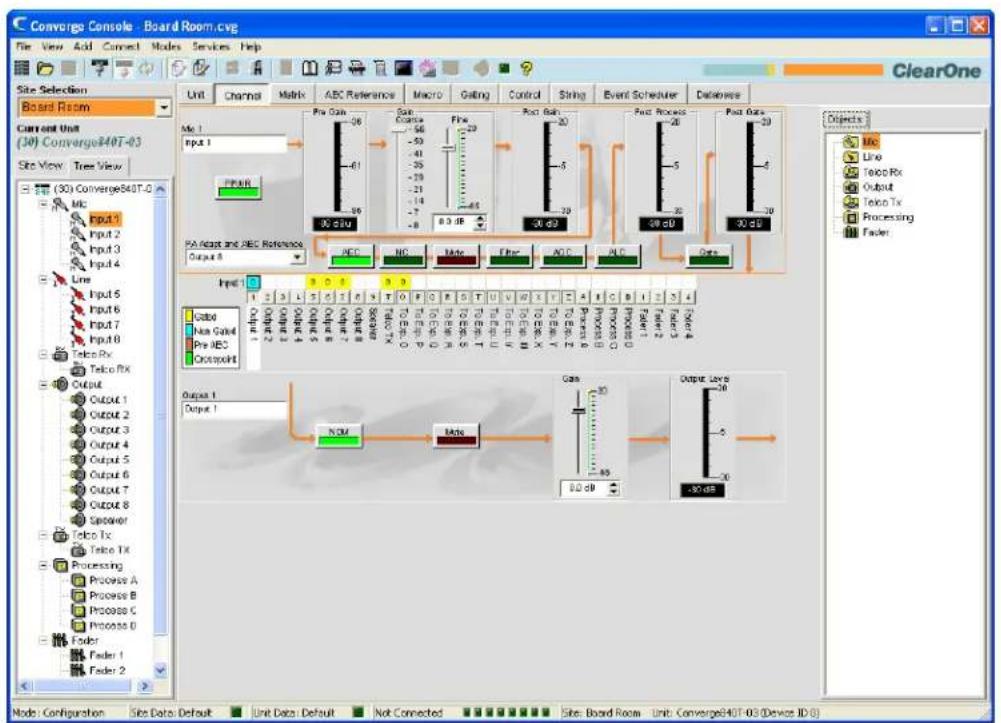
Task: Select the Telco Tx object in Objects panel
Action: [873, 202]
